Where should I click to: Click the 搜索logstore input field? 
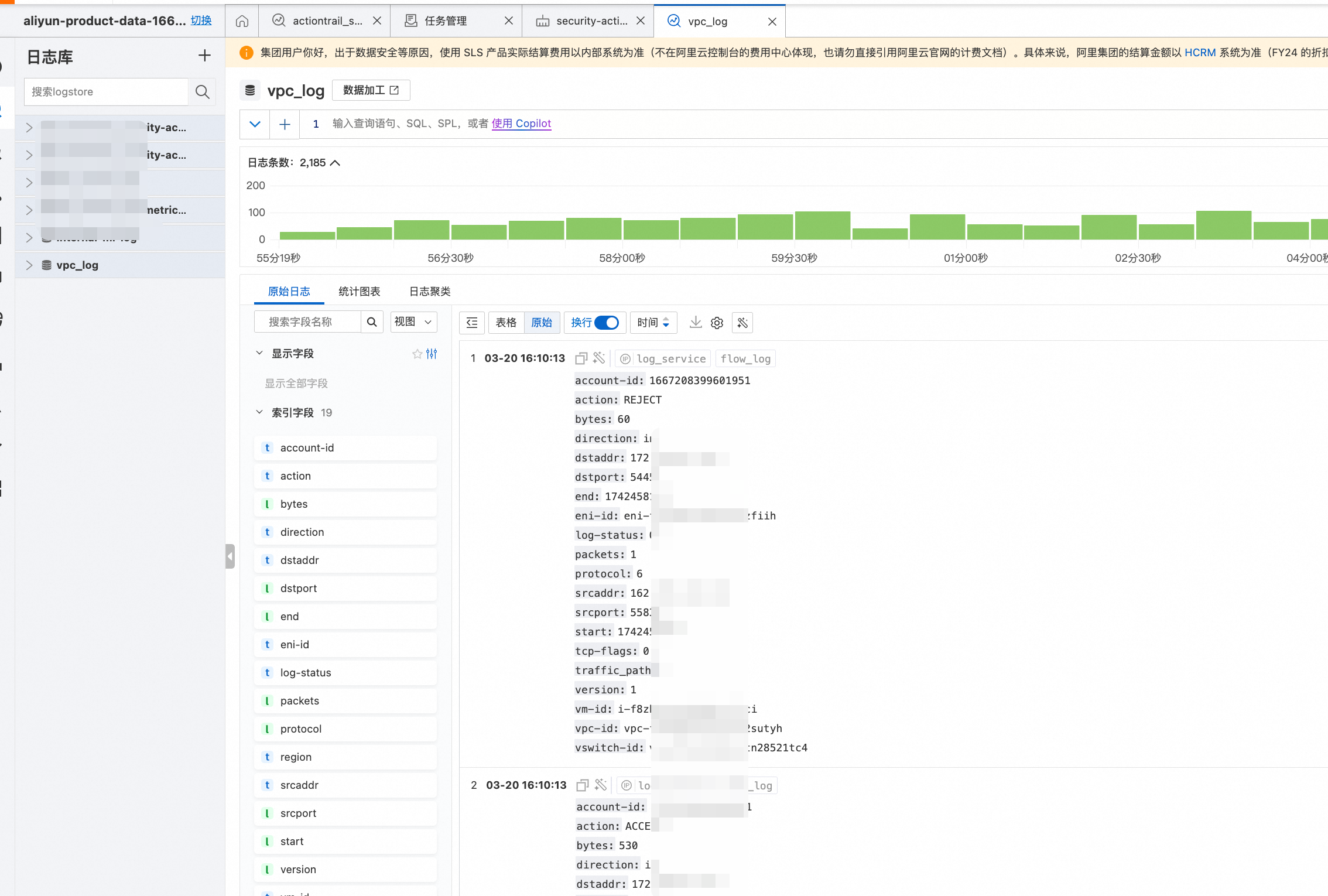(106, 92)
